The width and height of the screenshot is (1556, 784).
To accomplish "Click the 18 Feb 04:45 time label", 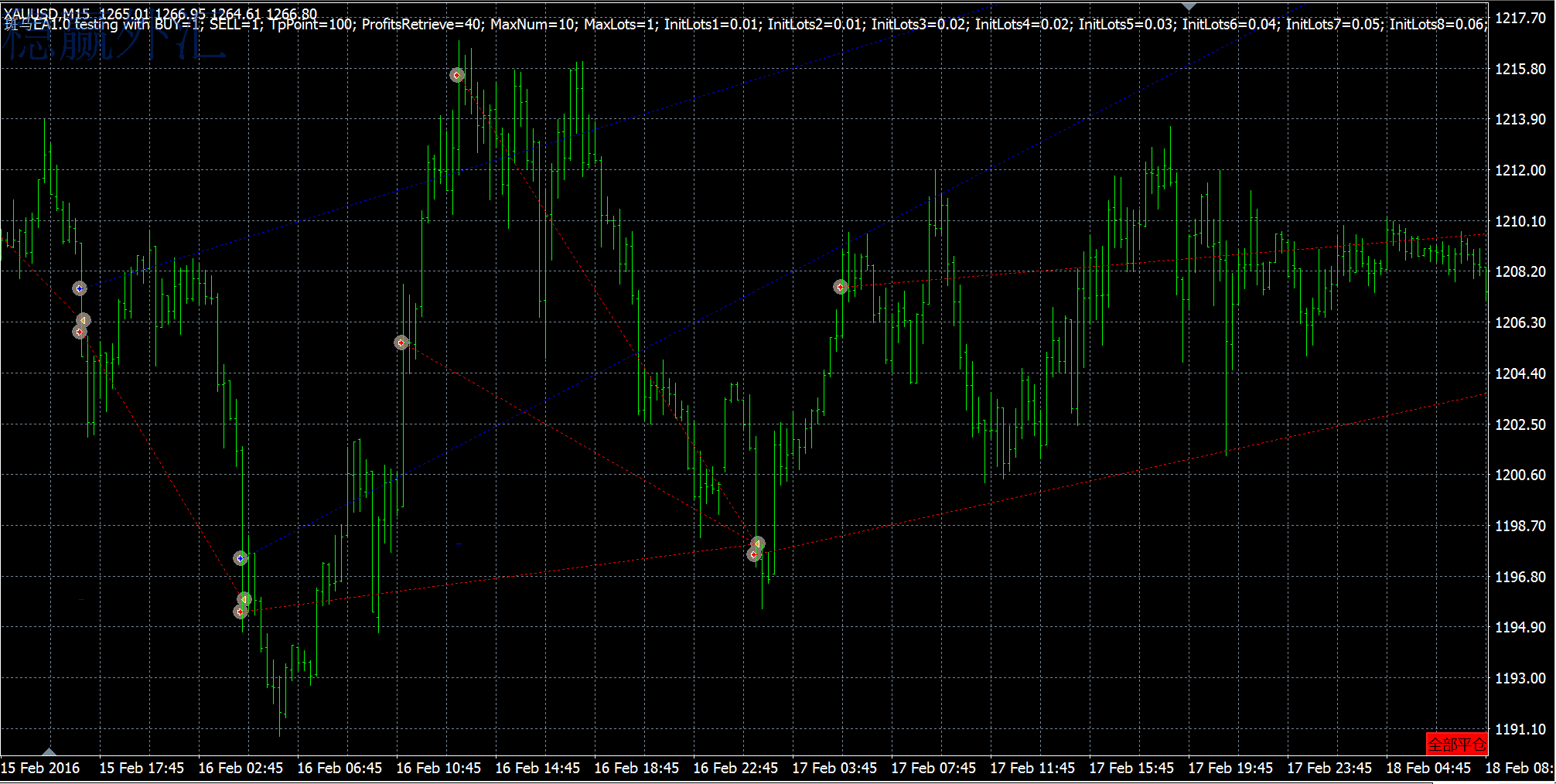I will 1428,768.
